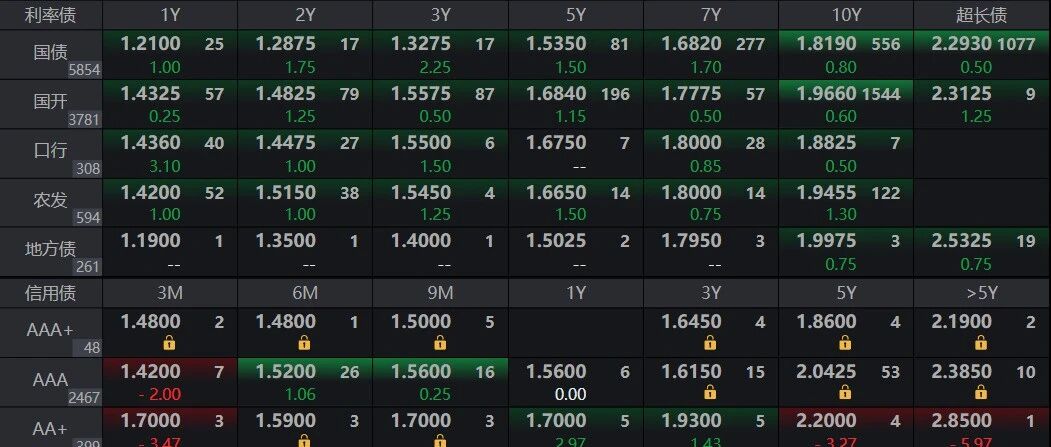Open the 地方债 row label
The height and width of the screenshot is (447, 1051).
[x=50, y=249]
